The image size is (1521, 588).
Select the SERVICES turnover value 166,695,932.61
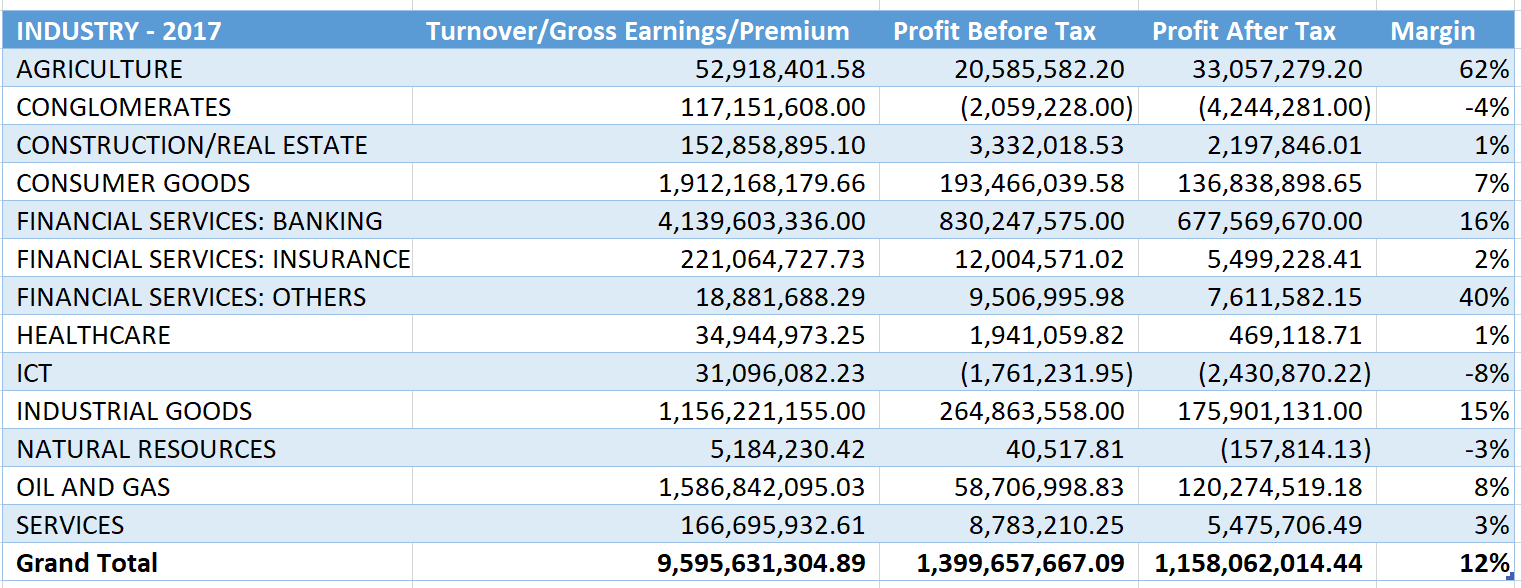pos(773,525)
